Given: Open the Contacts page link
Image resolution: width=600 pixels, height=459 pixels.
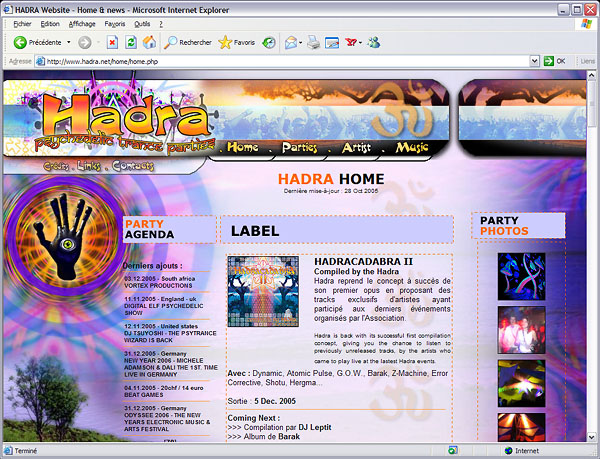Looking at the screenshot, I should click(133, 166).
